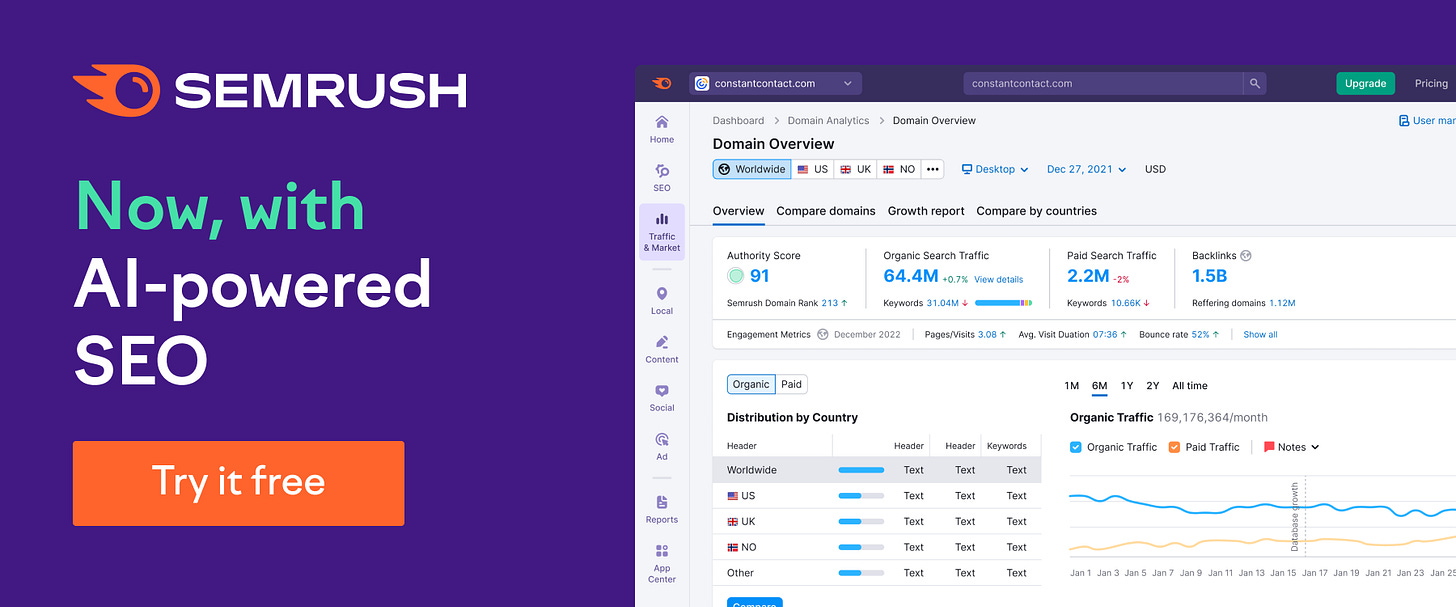Click the Pages/Visits 3.08 metric

tap(966, 334)
